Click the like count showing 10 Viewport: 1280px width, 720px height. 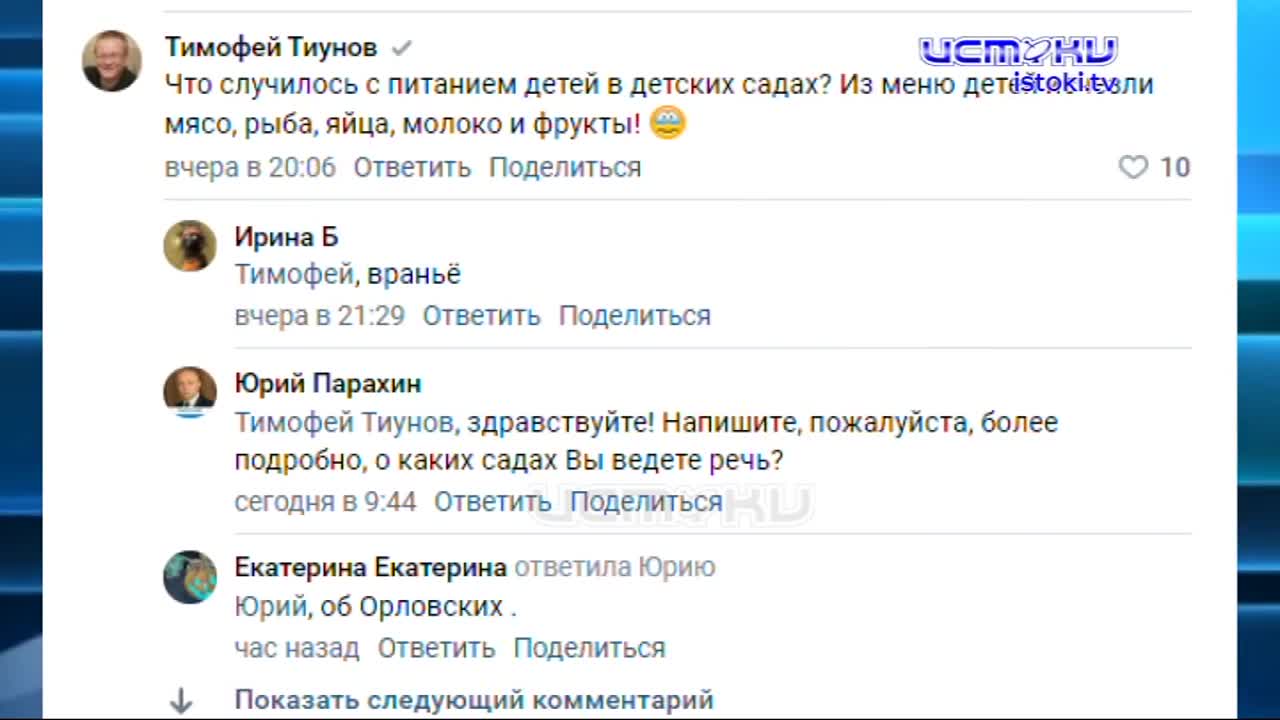point(1176,167)
